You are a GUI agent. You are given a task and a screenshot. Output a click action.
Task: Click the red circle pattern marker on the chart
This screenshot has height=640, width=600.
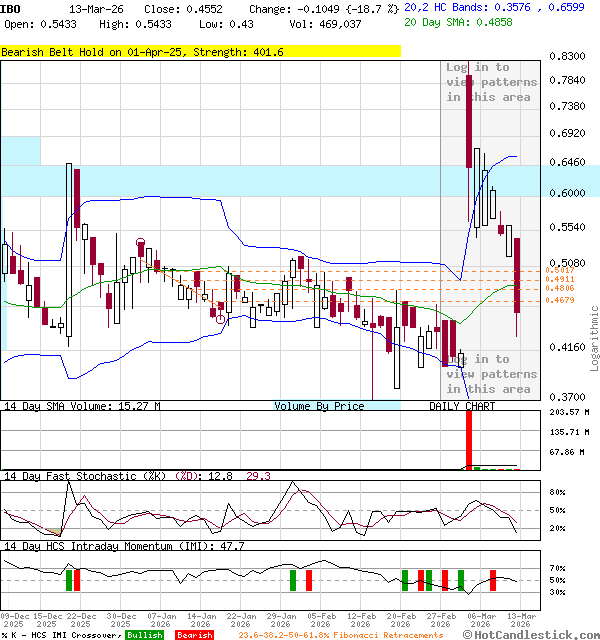(x=140, y=242)
